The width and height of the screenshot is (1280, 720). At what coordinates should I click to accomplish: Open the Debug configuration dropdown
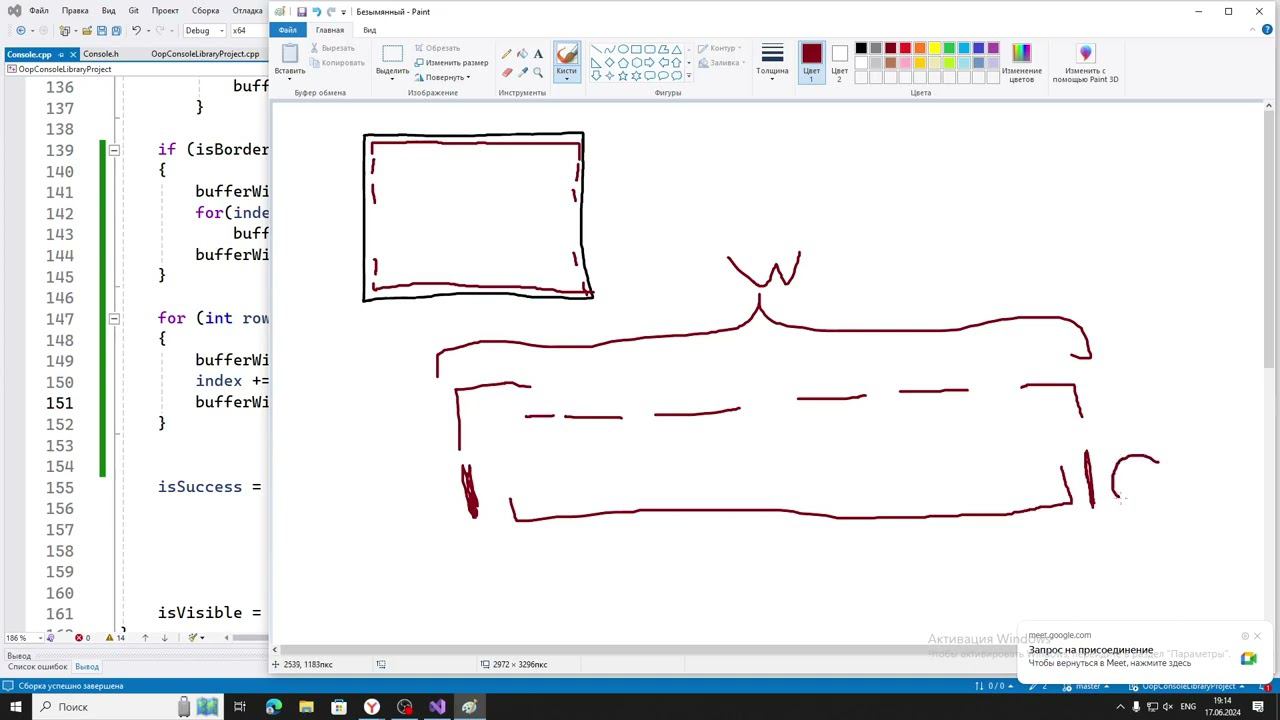tap(204, 31)
